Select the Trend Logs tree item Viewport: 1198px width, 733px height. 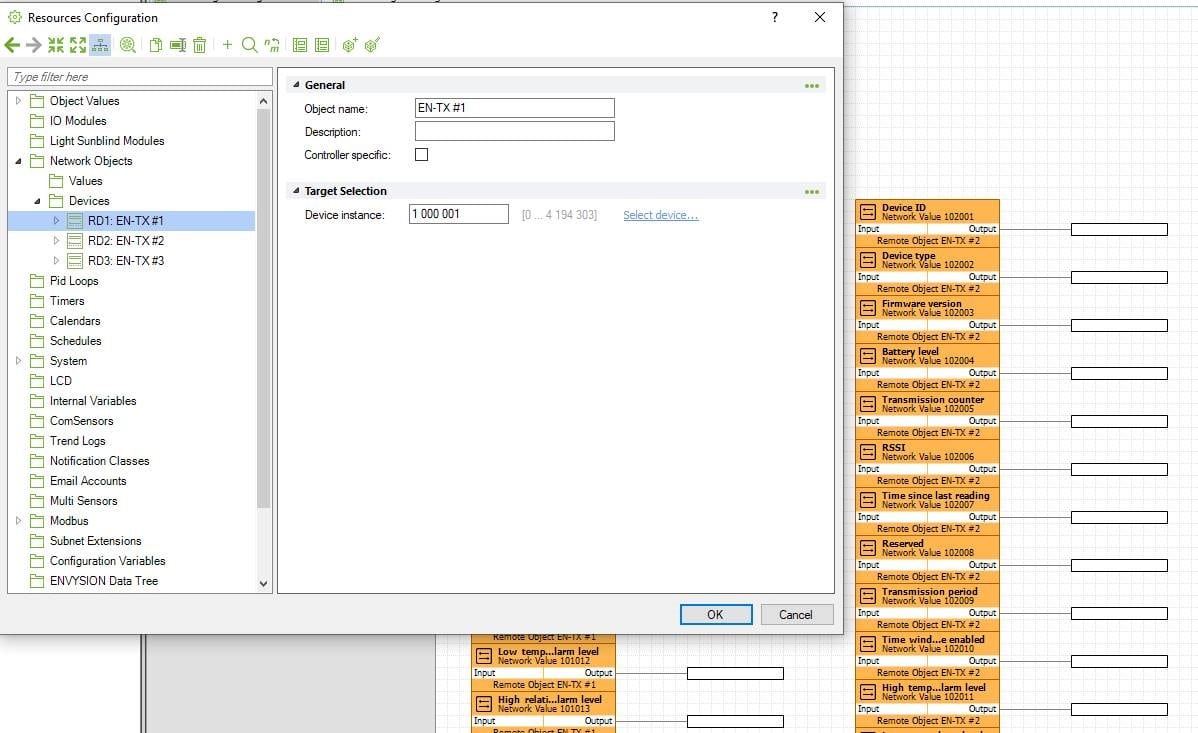click(77, 441)
